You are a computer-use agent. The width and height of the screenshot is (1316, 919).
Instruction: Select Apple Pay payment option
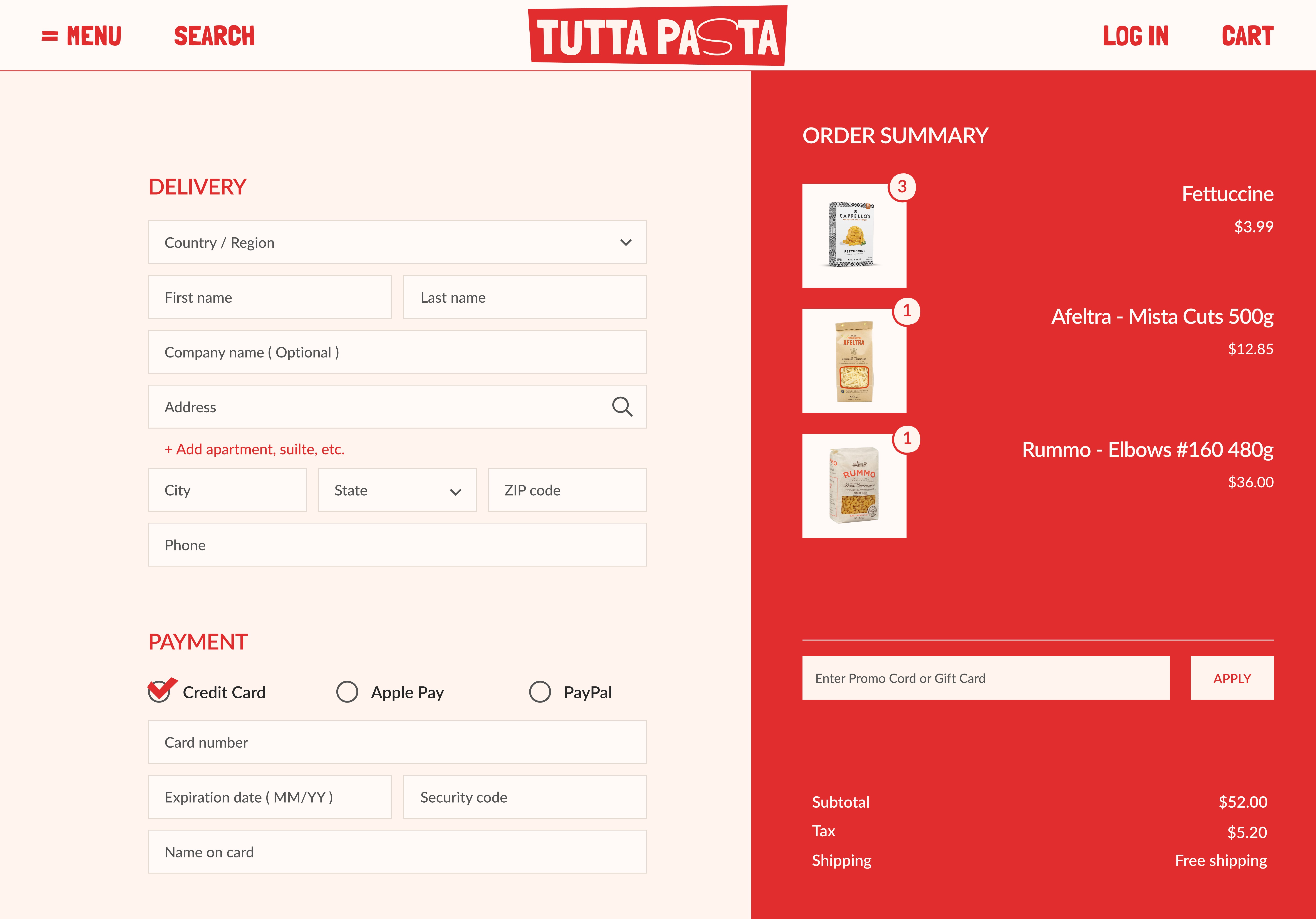click(347, 692)
